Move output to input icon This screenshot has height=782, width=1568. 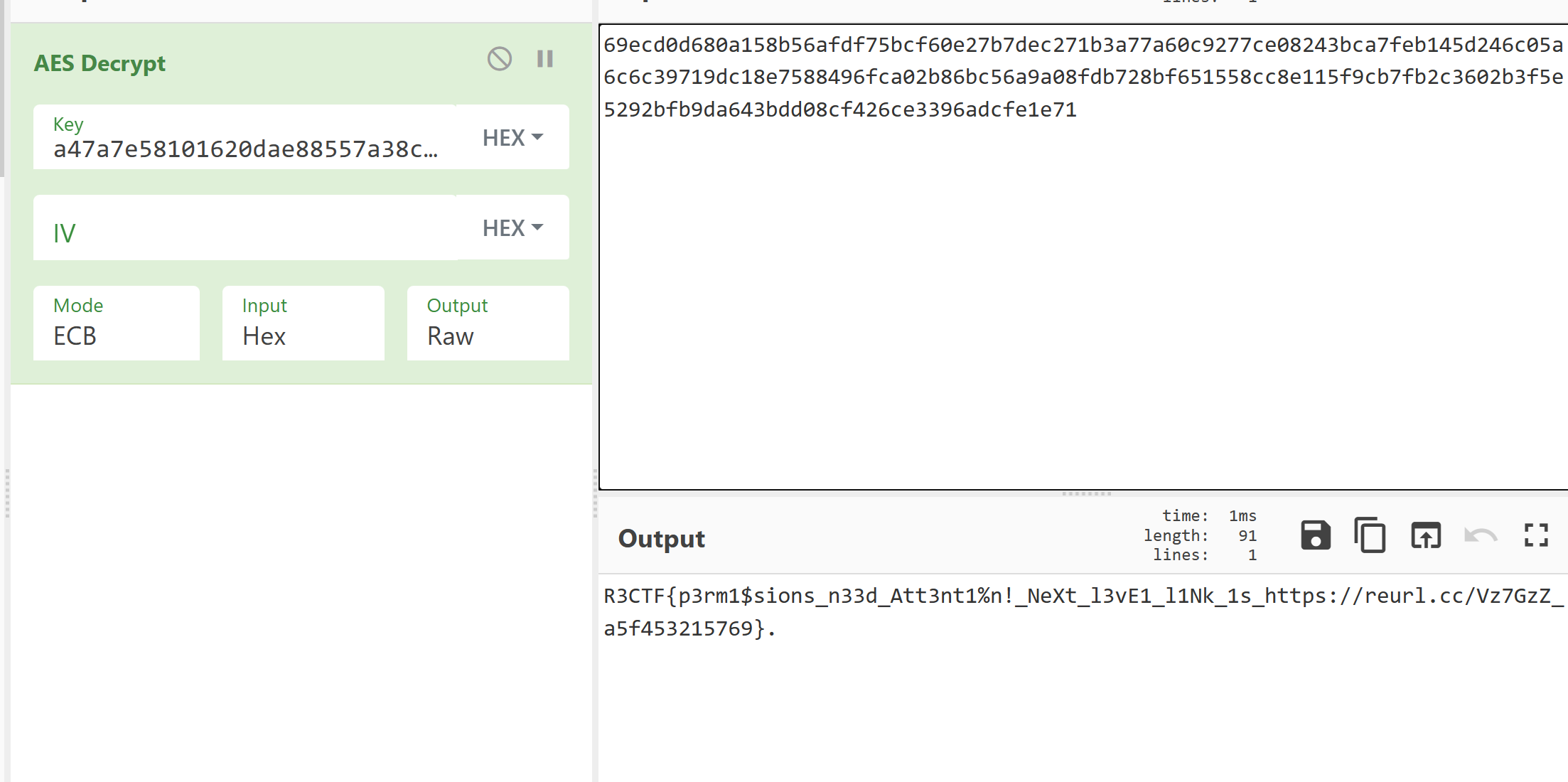tap(1425, 535)
